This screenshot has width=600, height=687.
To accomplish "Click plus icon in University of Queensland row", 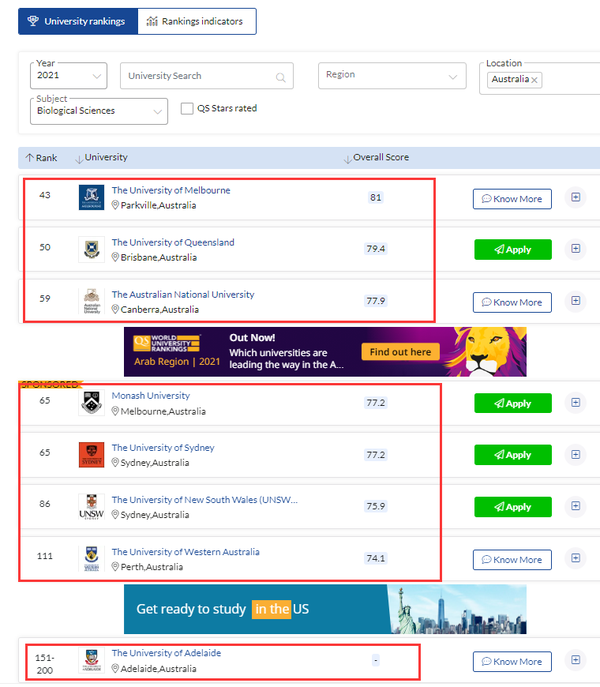I will pyautogui.click(x=575, y=248).
